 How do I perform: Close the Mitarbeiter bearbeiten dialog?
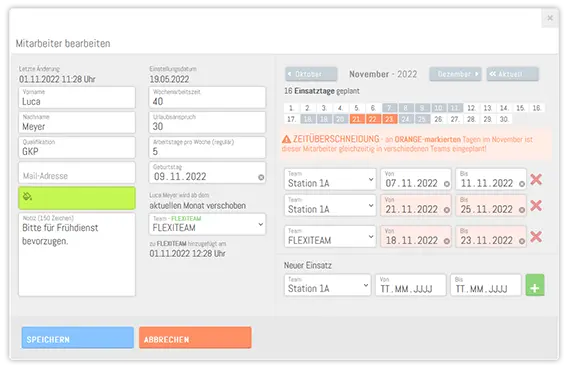tap(550, 18)
